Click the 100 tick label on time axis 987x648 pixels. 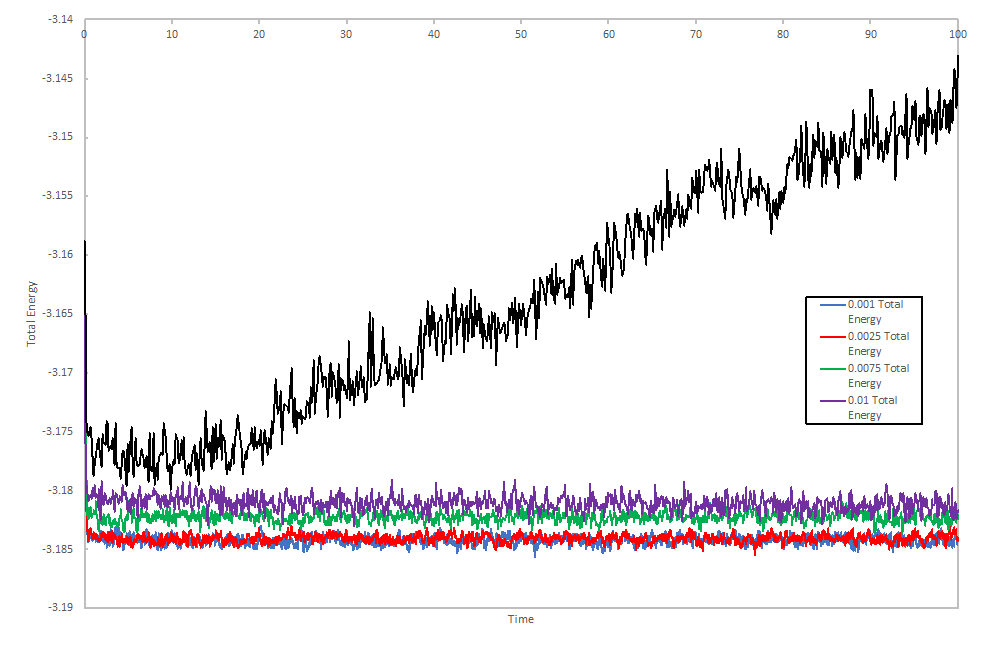tap(957, 34)
